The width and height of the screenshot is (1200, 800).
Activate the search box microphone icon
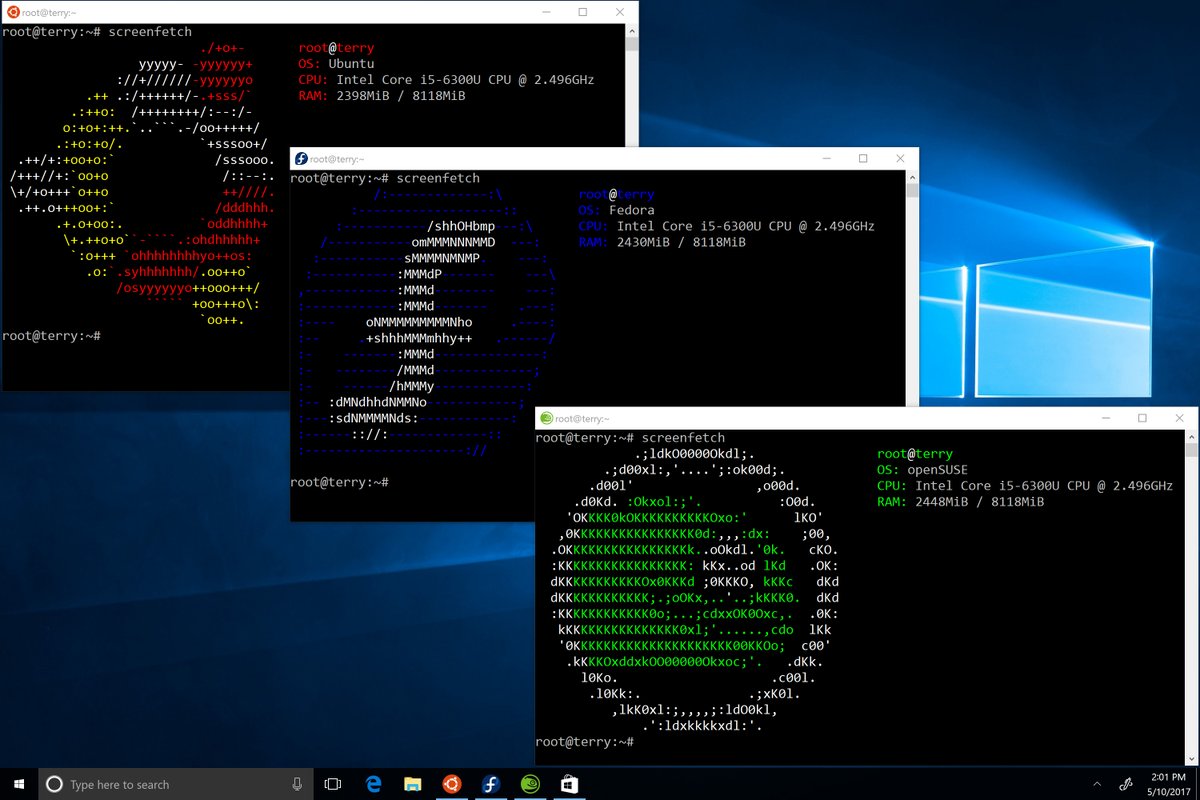click(x=297, y=784)
